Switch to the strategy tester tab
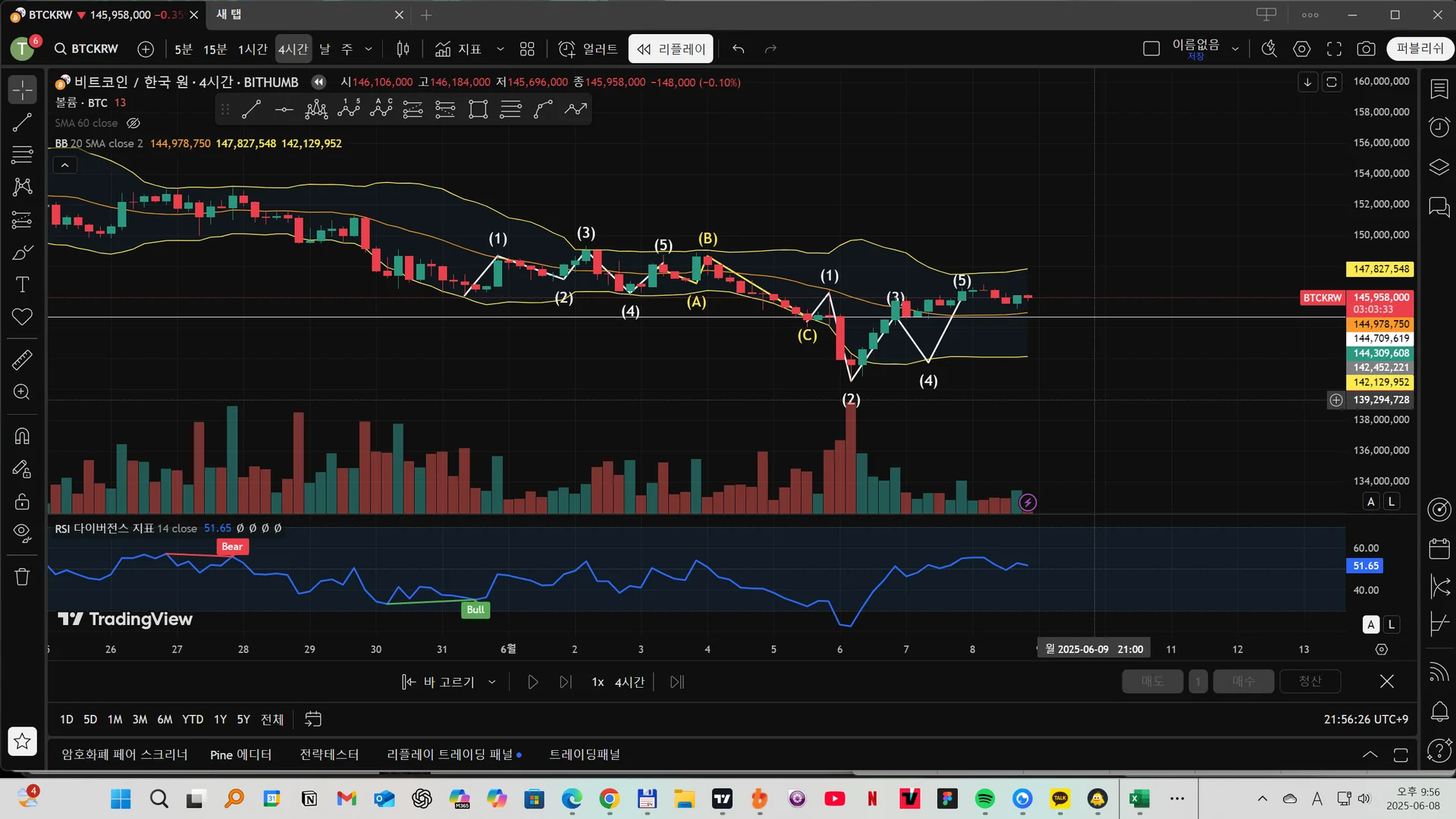1456x819 pixels. point(329,755)
